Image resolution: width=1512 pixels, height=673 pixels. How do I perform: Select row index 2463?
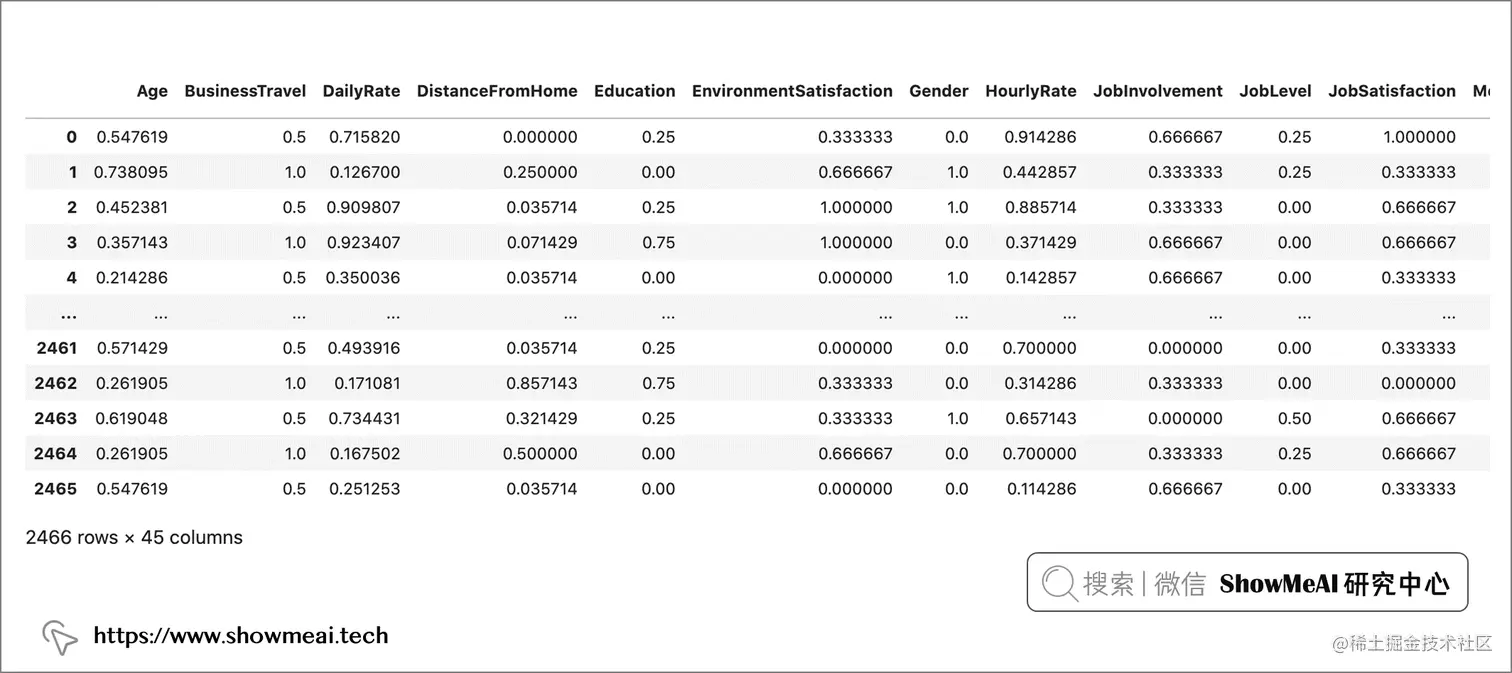tap(55, 418)
